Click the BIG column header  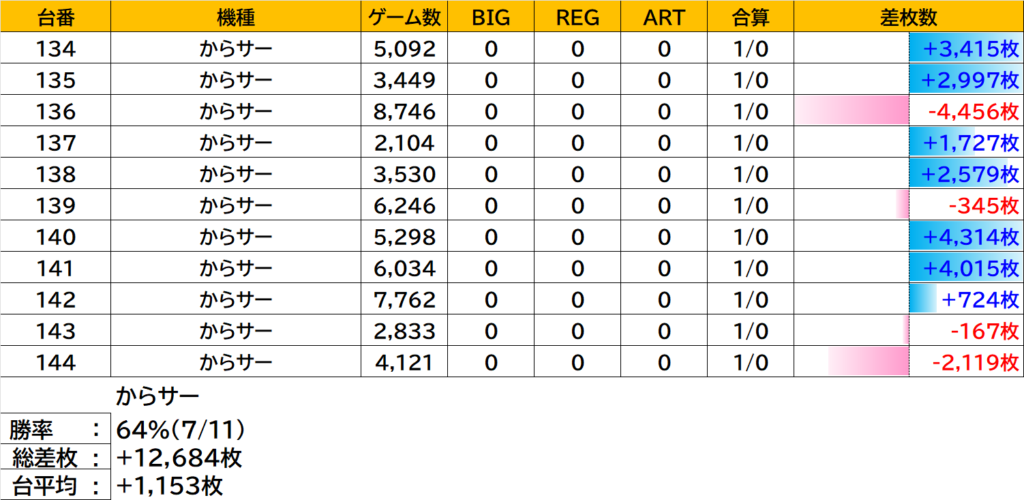[490, 17]
